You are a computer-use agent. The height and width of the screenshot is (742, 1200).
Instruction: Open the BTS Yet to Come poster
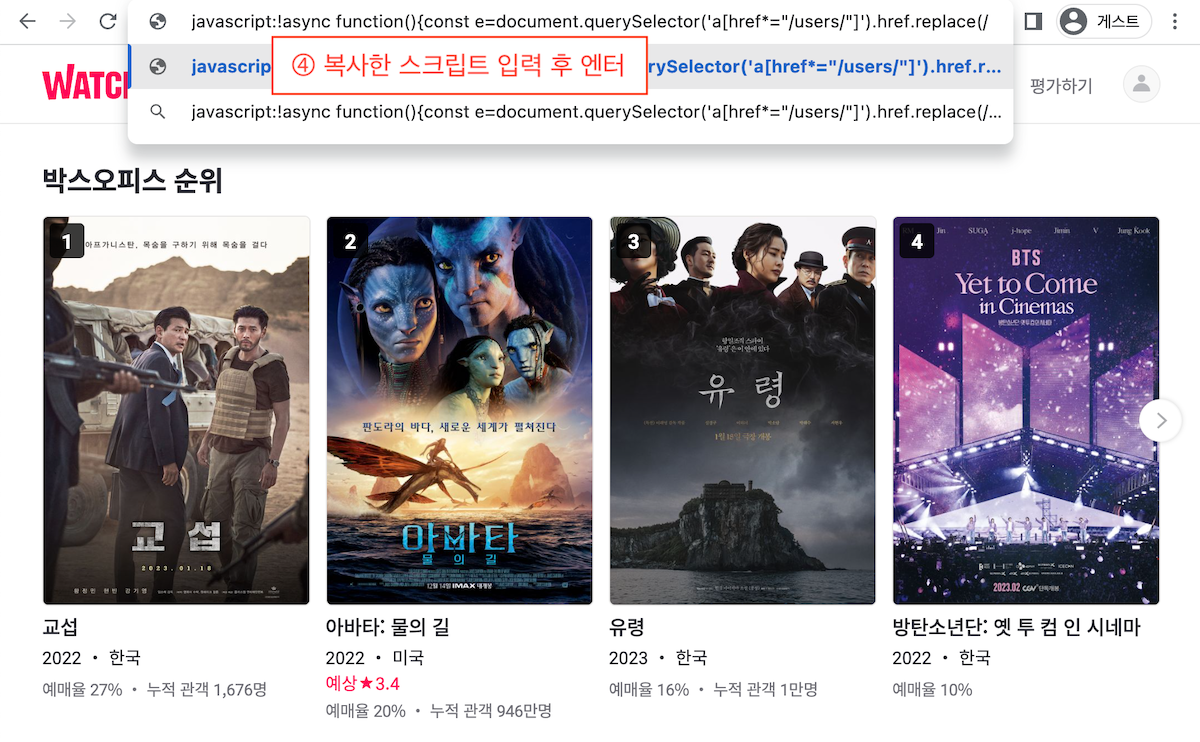click(1026, 410)
